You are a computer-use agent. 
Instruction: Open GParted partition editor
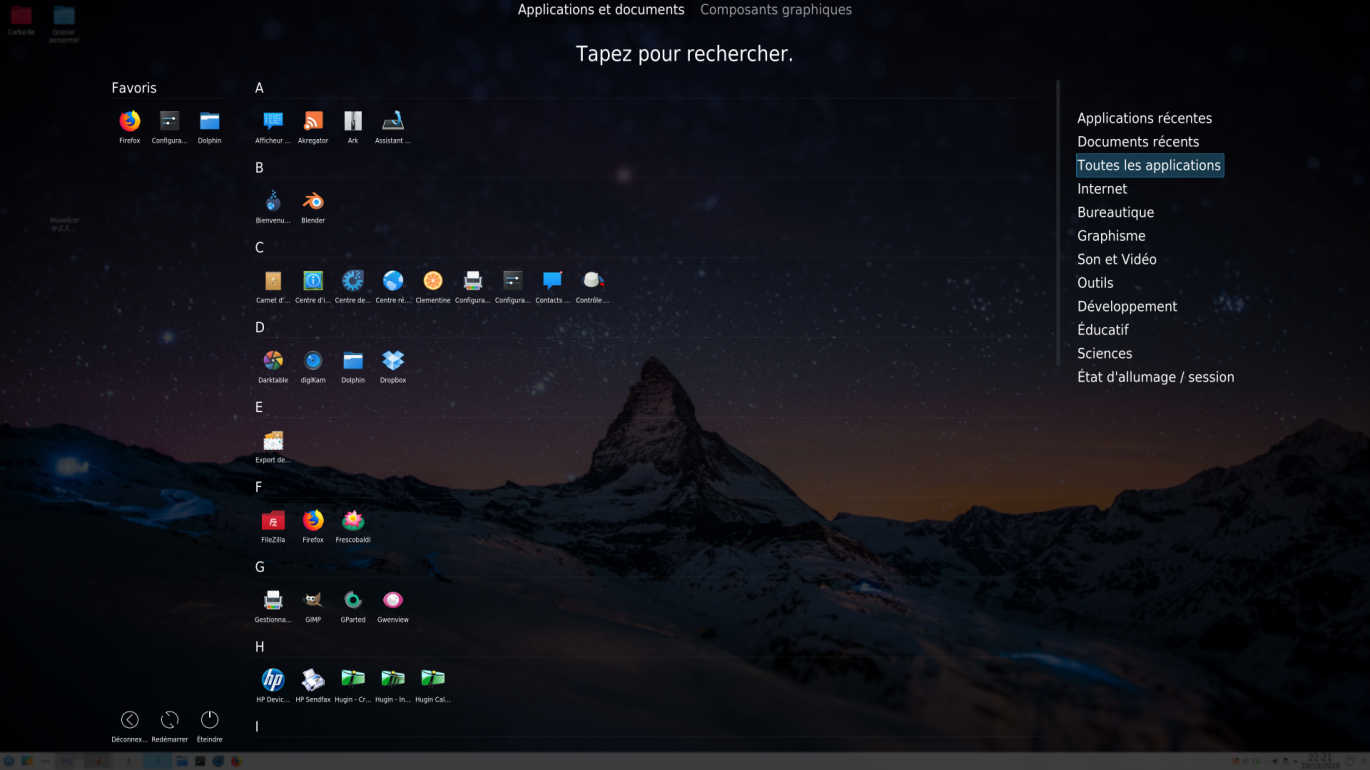(x=353, y=601)
